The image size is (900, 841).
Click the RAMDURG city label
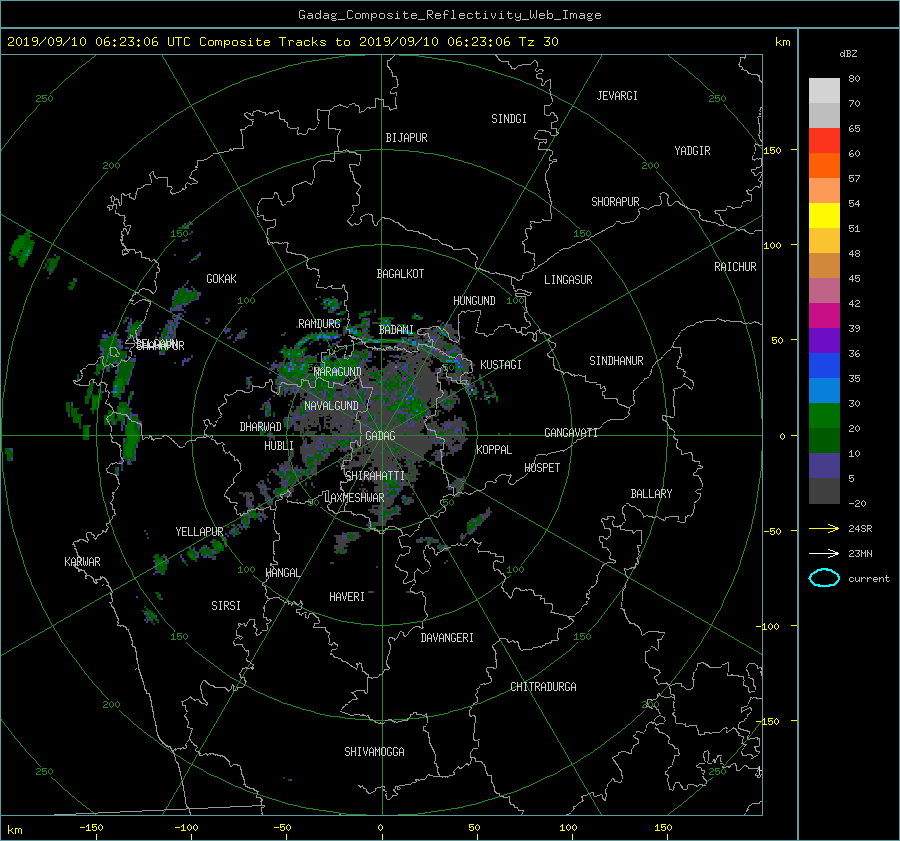click(319, 324)
